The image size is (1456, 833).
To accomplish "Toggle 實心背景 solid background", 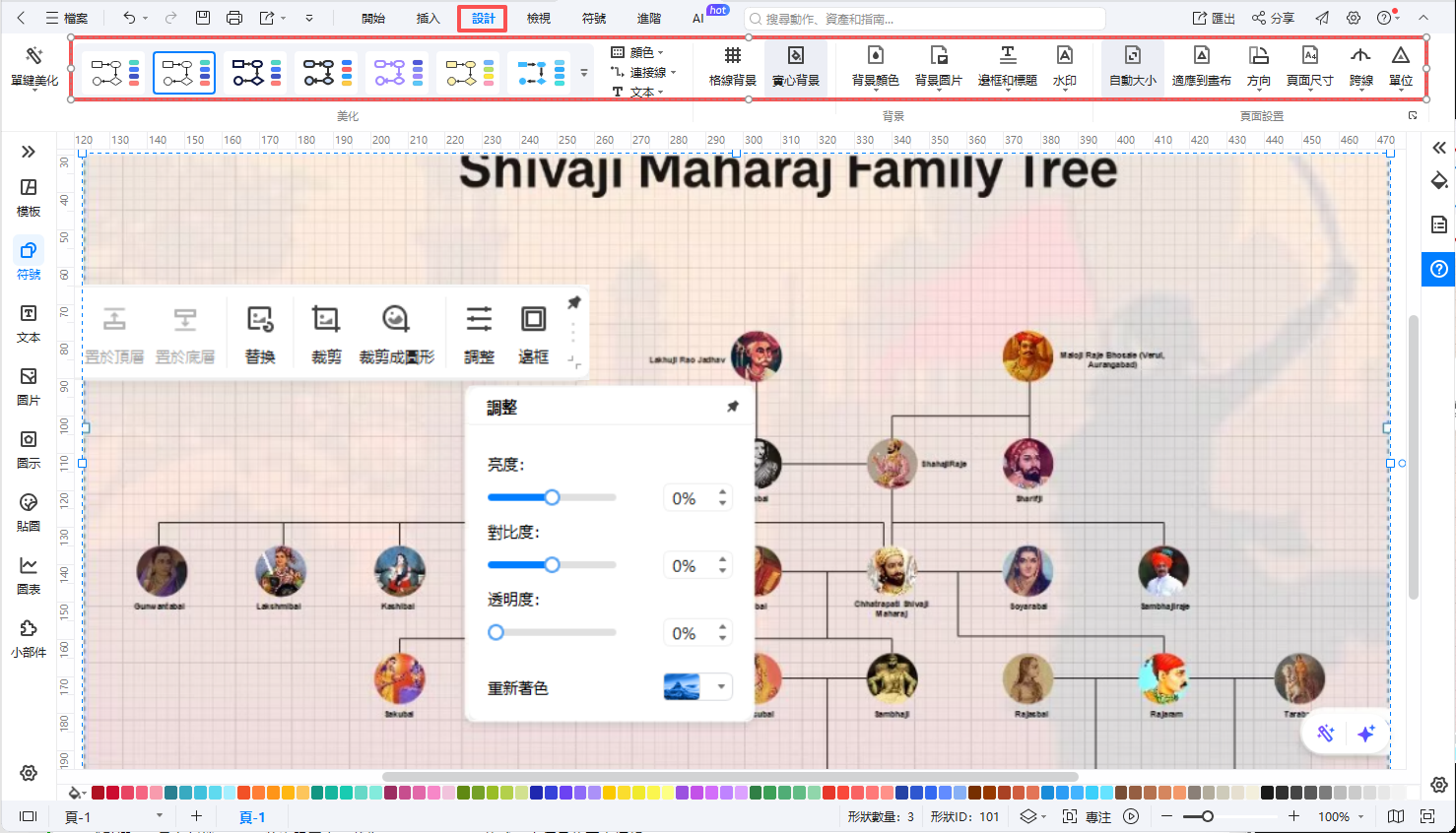I will point(795,65).
